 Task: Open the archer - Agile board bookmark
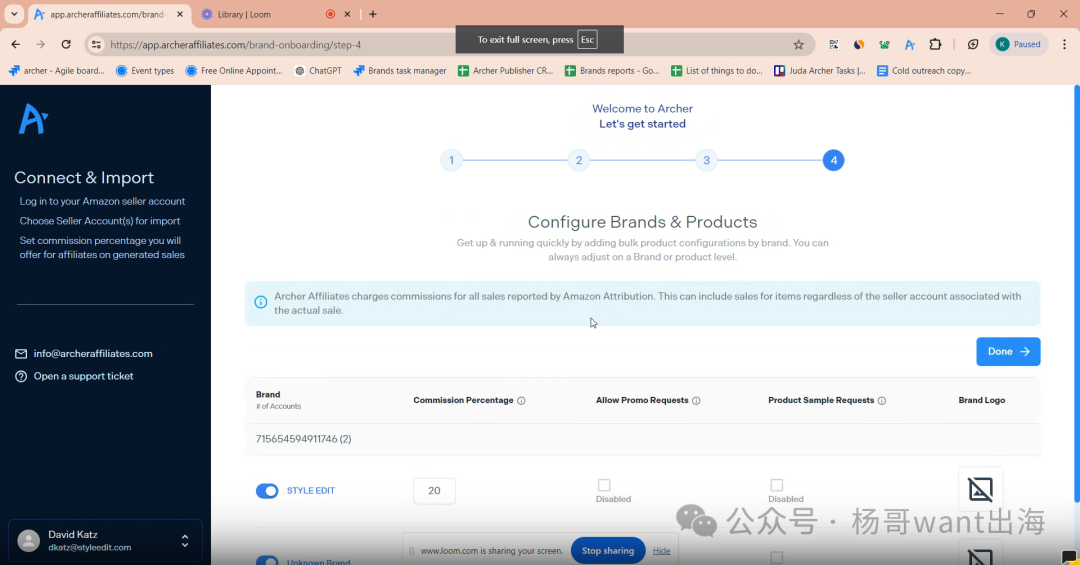pos(56,70)
